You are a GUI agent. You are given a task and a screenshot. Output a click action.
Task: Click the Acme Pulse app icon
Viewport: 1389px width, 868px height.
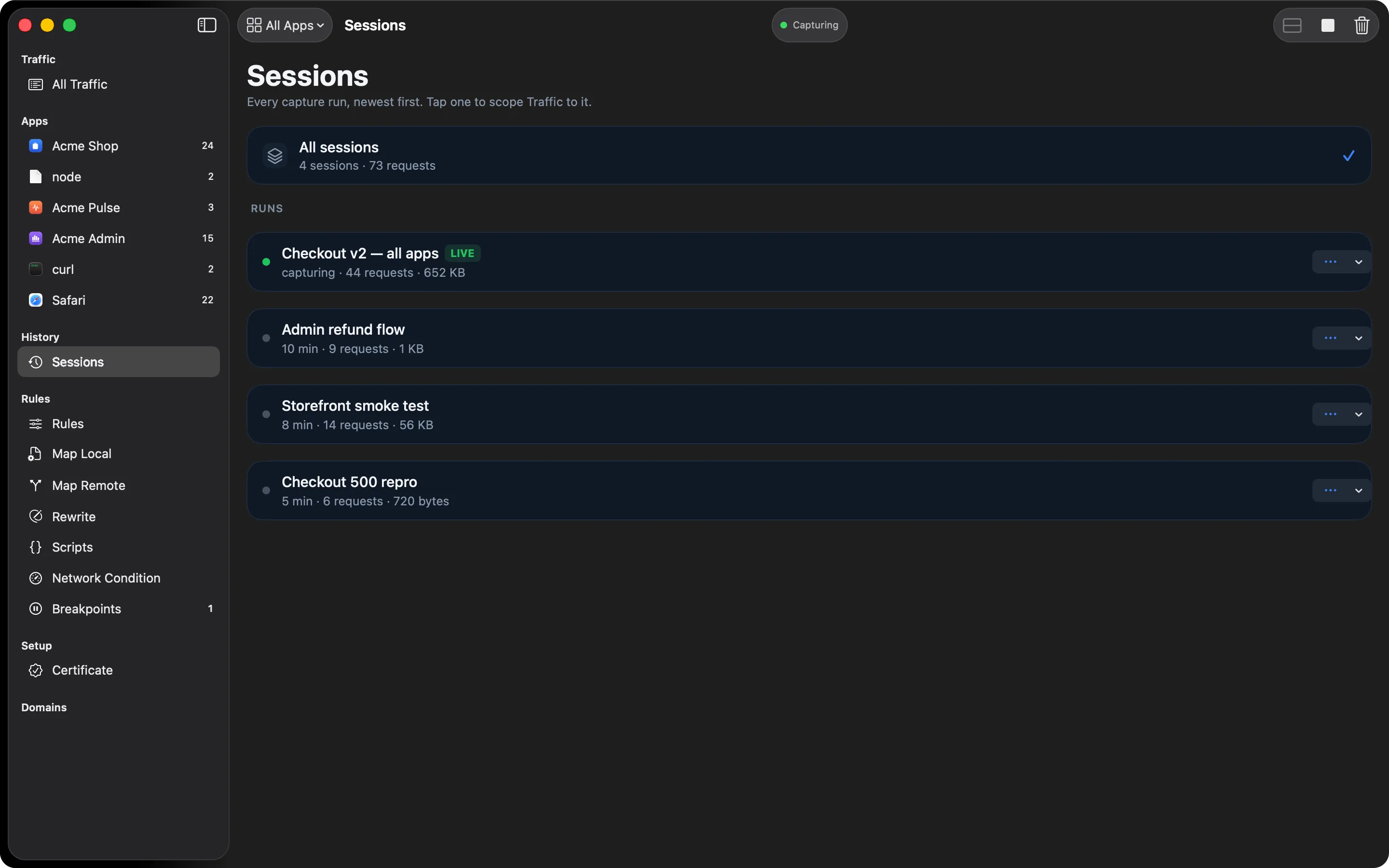coord(36,208)
